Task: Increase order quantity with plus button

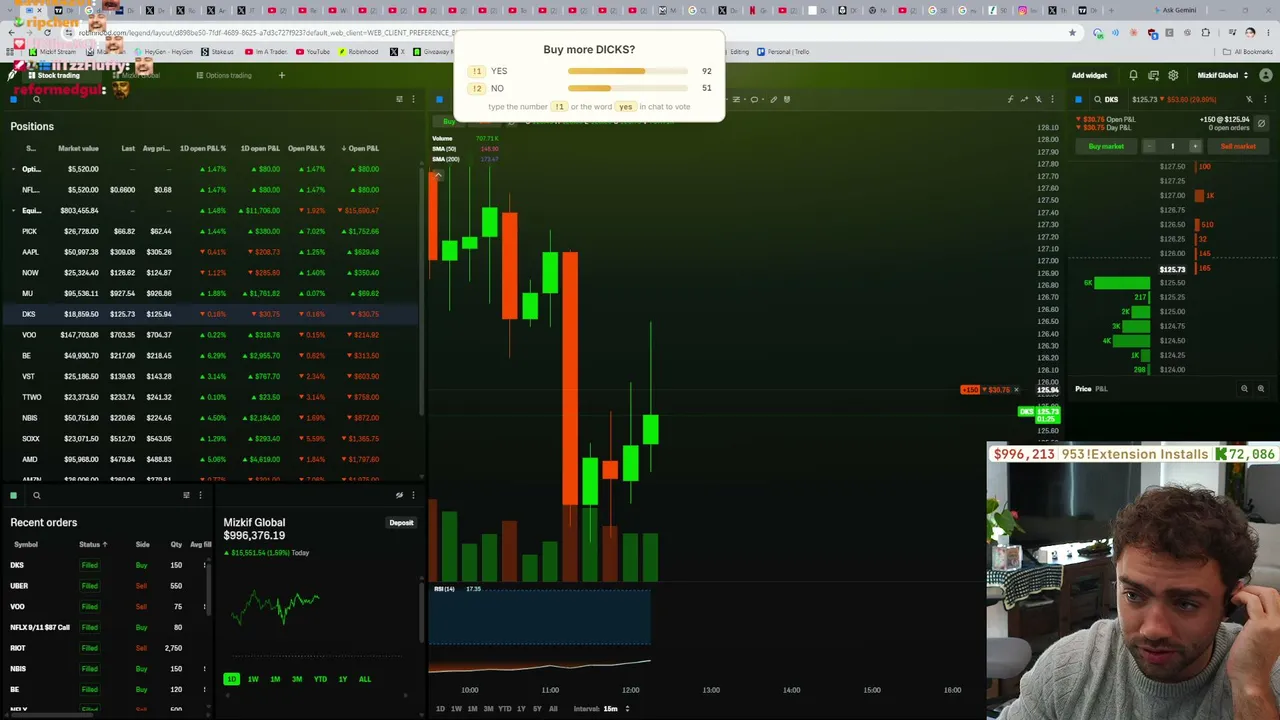Action: (x=1194, y=146)
